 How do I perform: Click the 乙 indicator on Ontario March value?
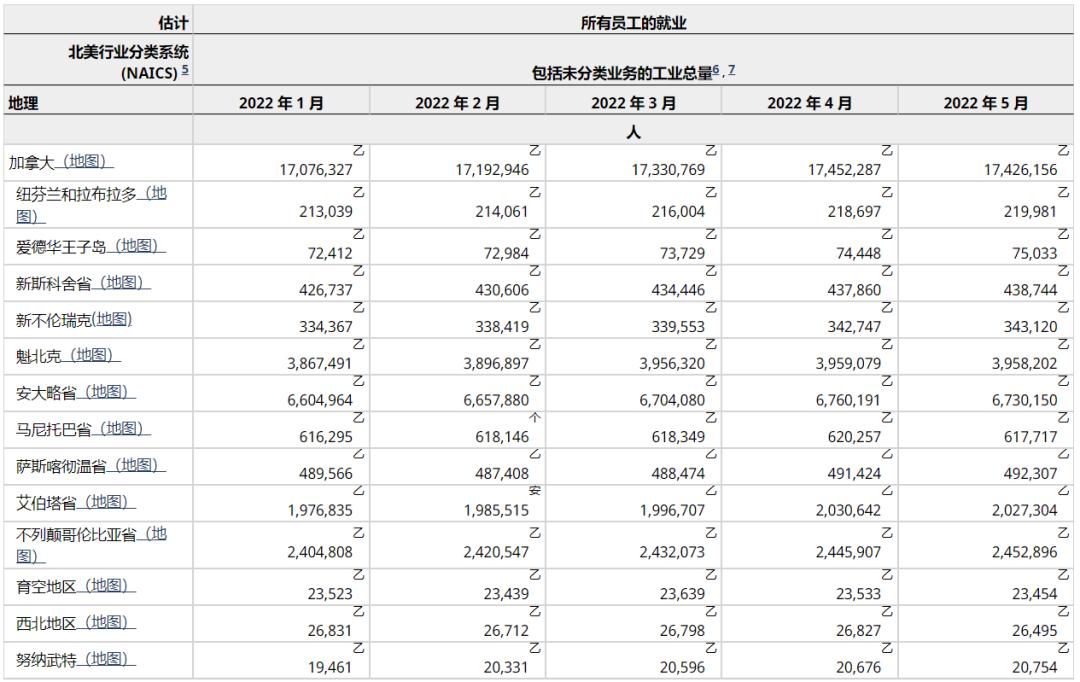tap(708, 380)
